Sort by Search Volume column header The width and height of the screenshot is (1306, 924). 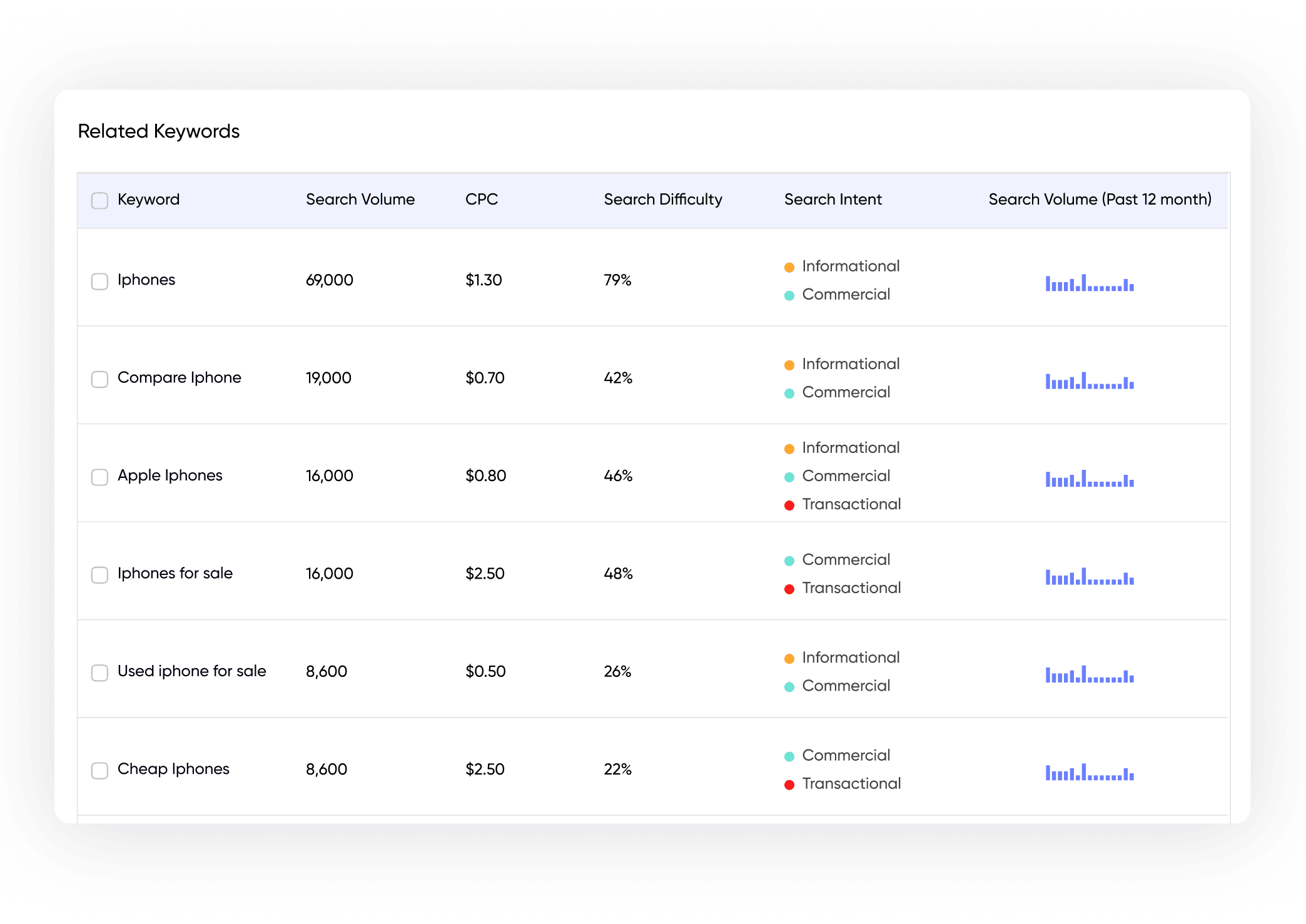(x=360, y=200)
